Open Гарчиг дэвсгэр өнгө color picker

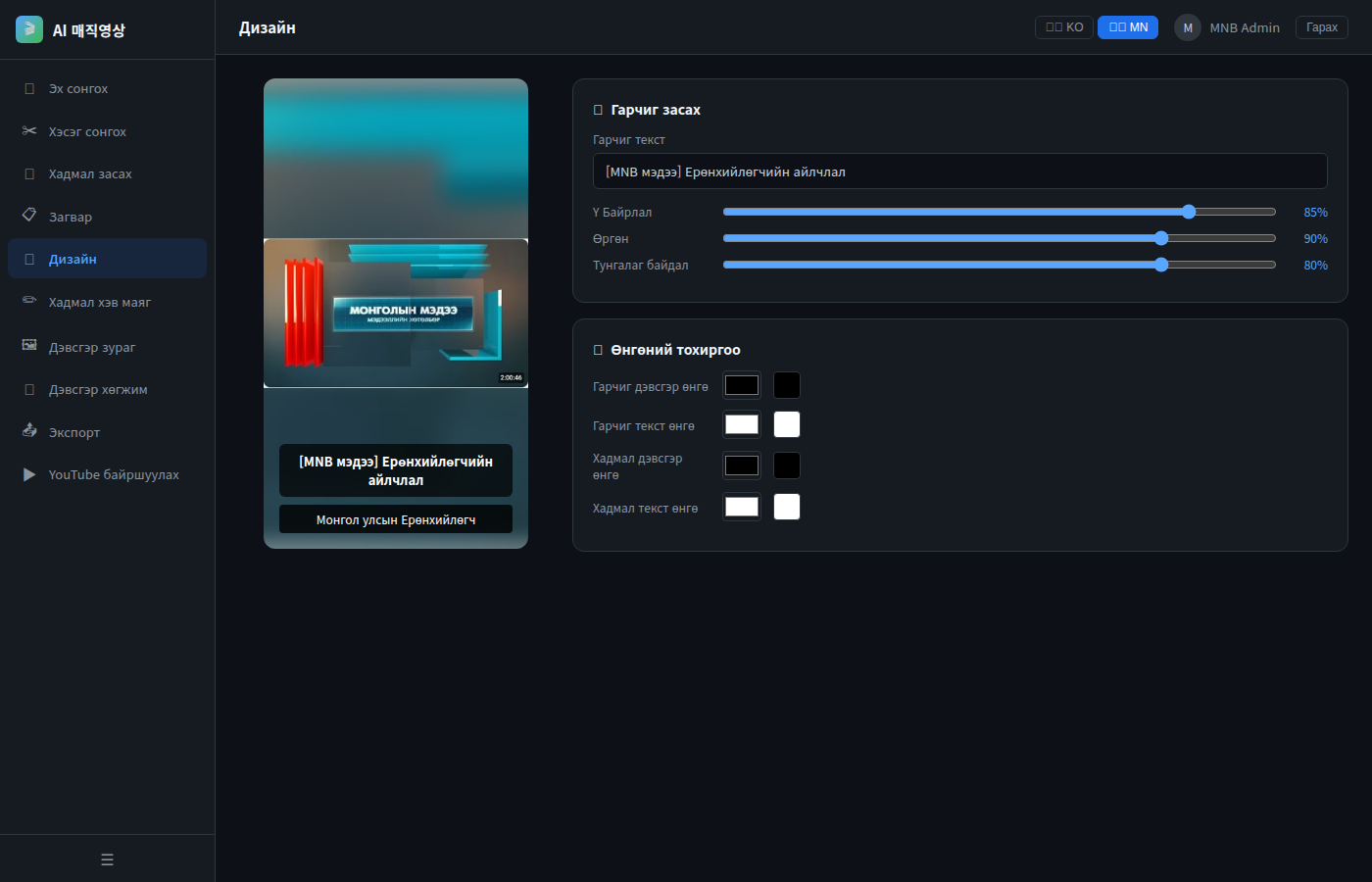742,385
